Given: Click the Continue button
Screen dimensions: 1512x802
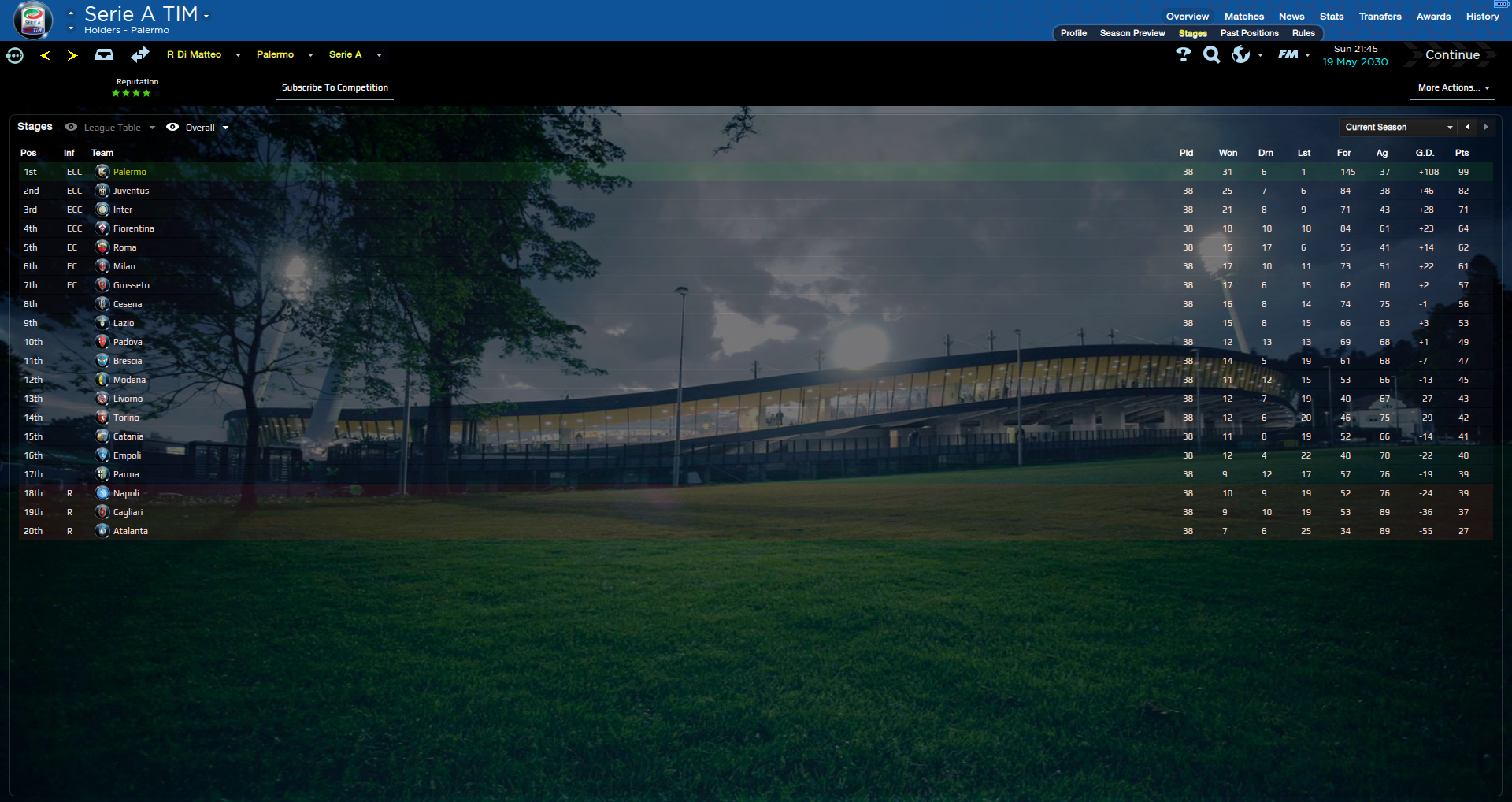Looking at the screenshot, I should (1452, 55).
